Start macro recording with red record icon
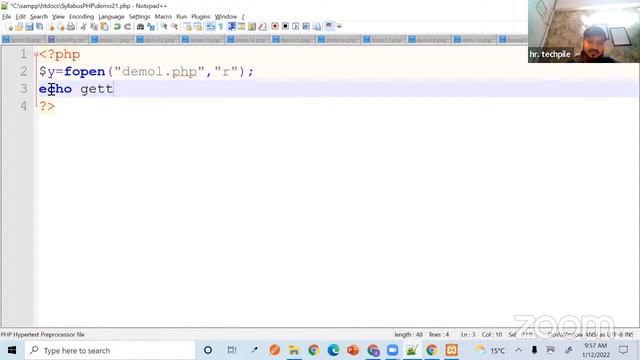 tap(275, 27)
